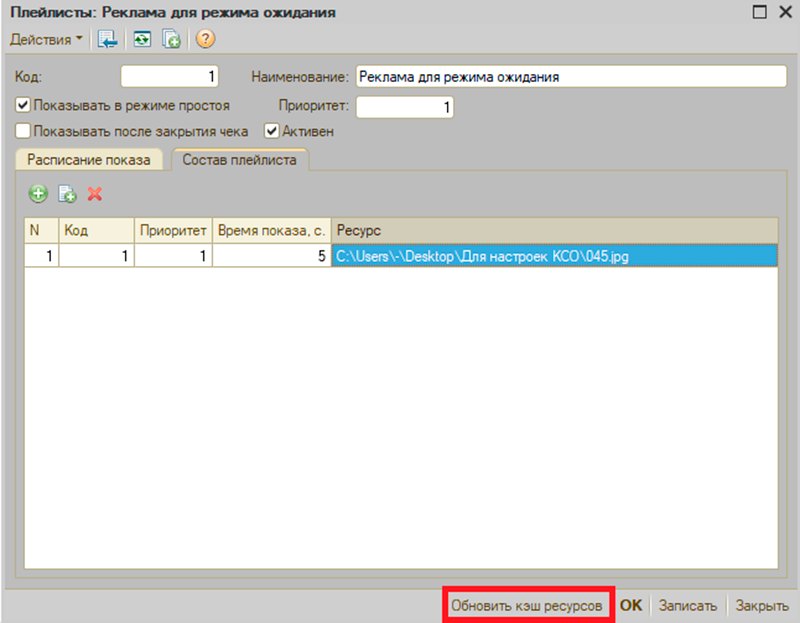Select the 'Состав плейлиста' tab

pos(239,160)
